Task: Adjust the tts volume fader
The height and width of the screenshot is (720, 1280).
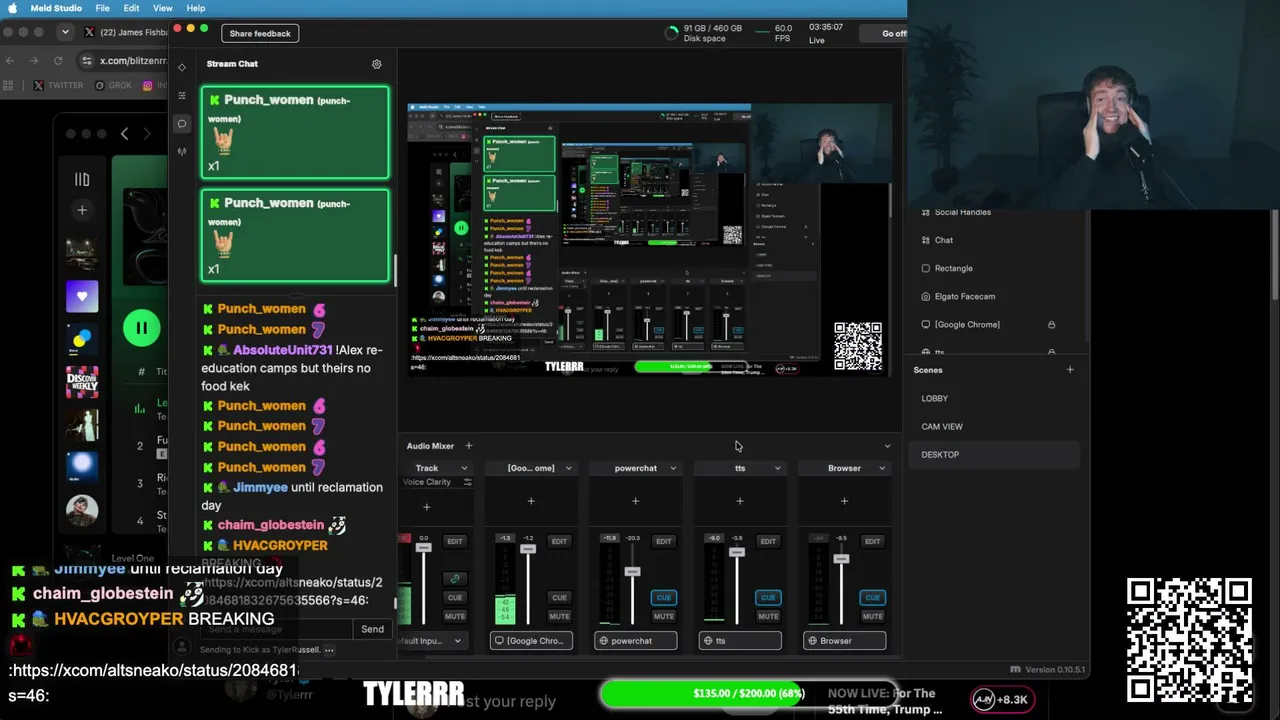Action: coord(737,552)
